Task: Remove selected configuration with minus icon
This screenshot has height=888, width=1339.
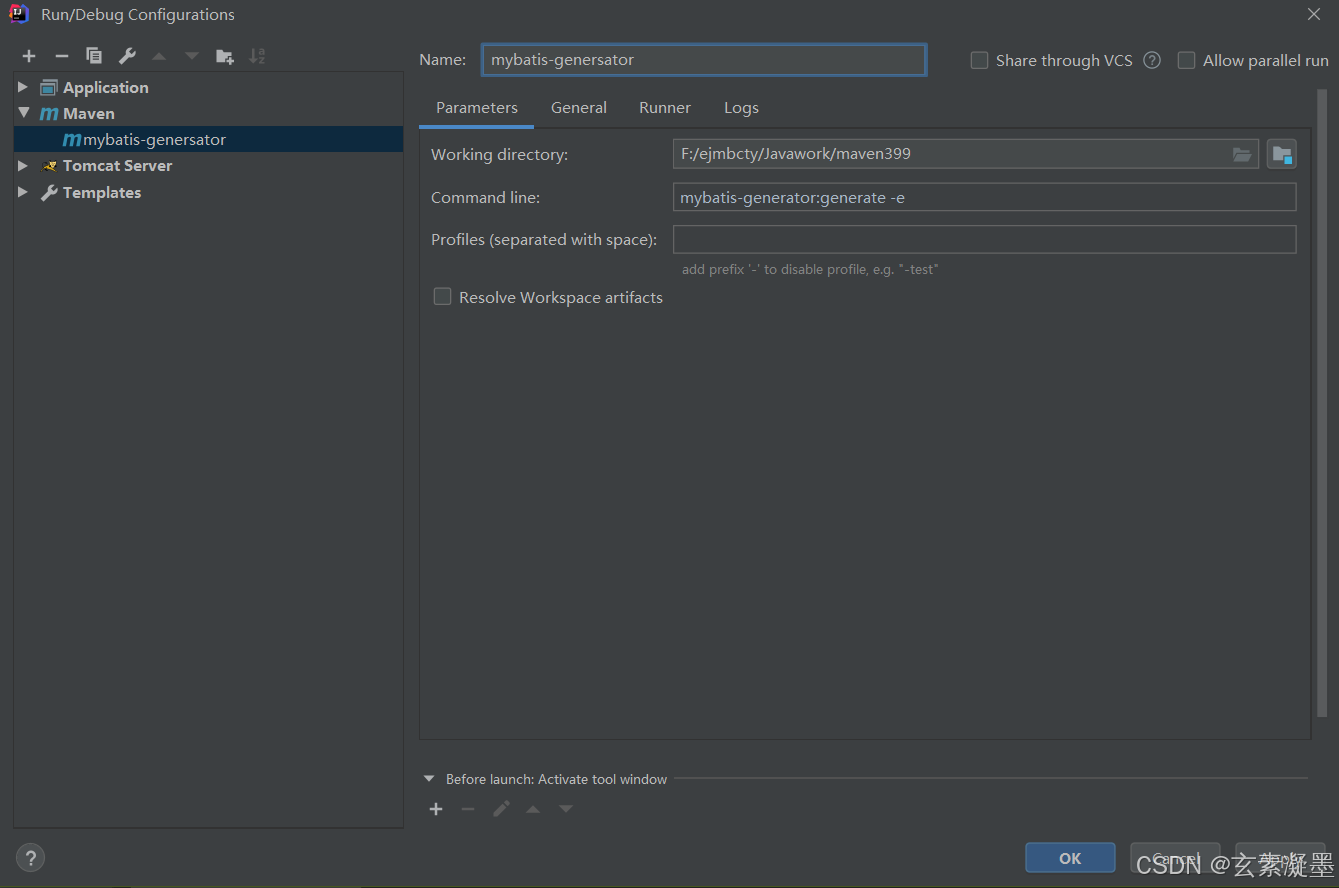Action: [x=61, y=56]
